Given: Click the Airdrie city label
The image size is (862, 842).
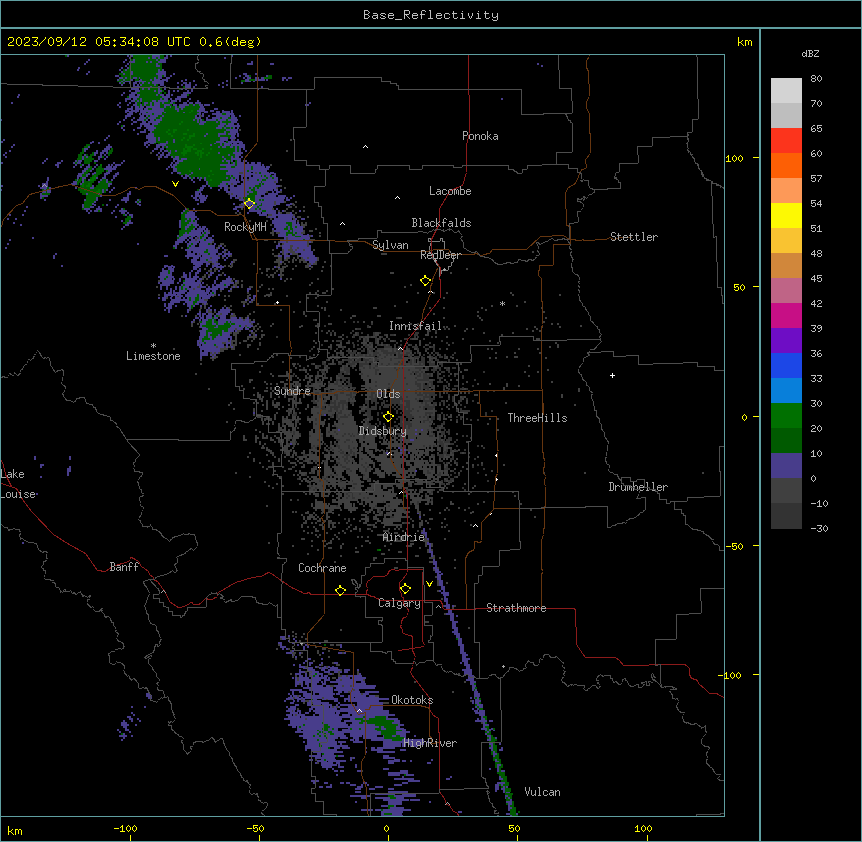Looking at the screenshot, I should (404, 538).
